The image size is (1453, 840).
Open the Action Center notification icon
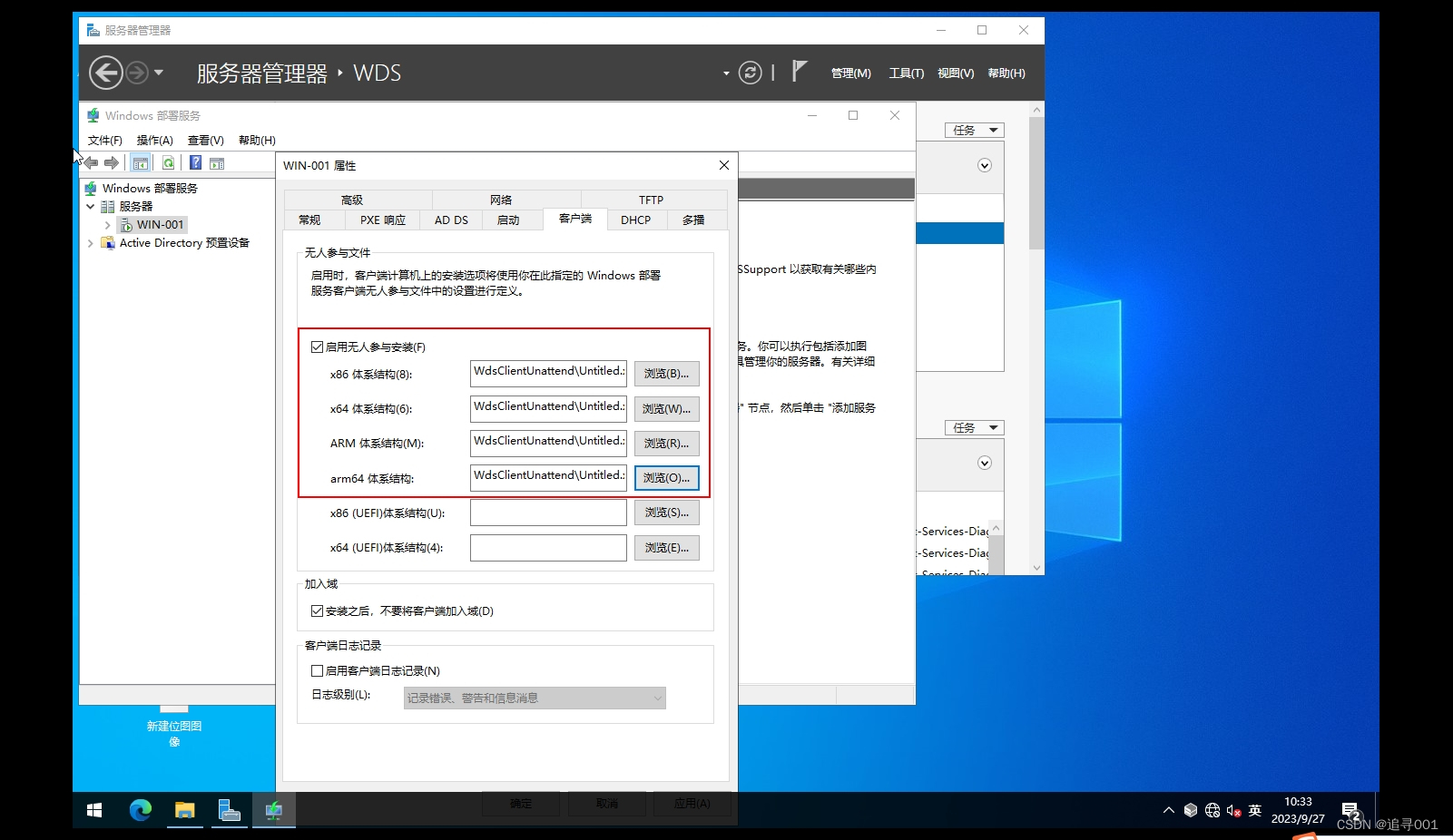click(x=1350, y=810)
